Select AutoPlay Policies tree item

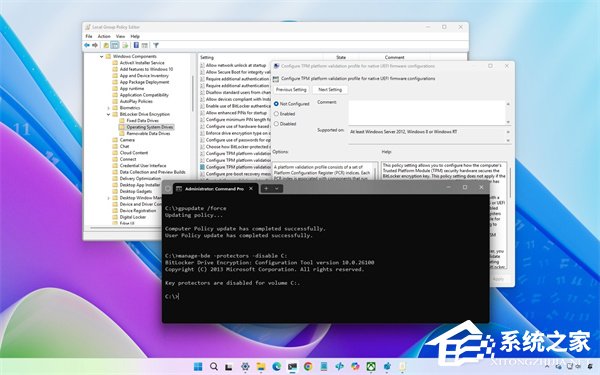[136, 101]
